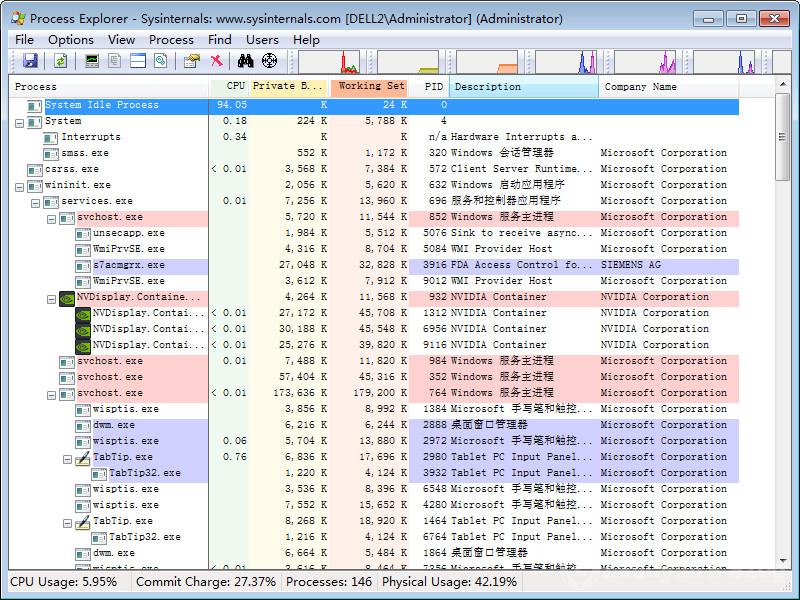Image resolution: width=800 pixels, height=600 pixels.
Task: Click the pen icon of TabTip.exe PID 2980
Action: 83,458
